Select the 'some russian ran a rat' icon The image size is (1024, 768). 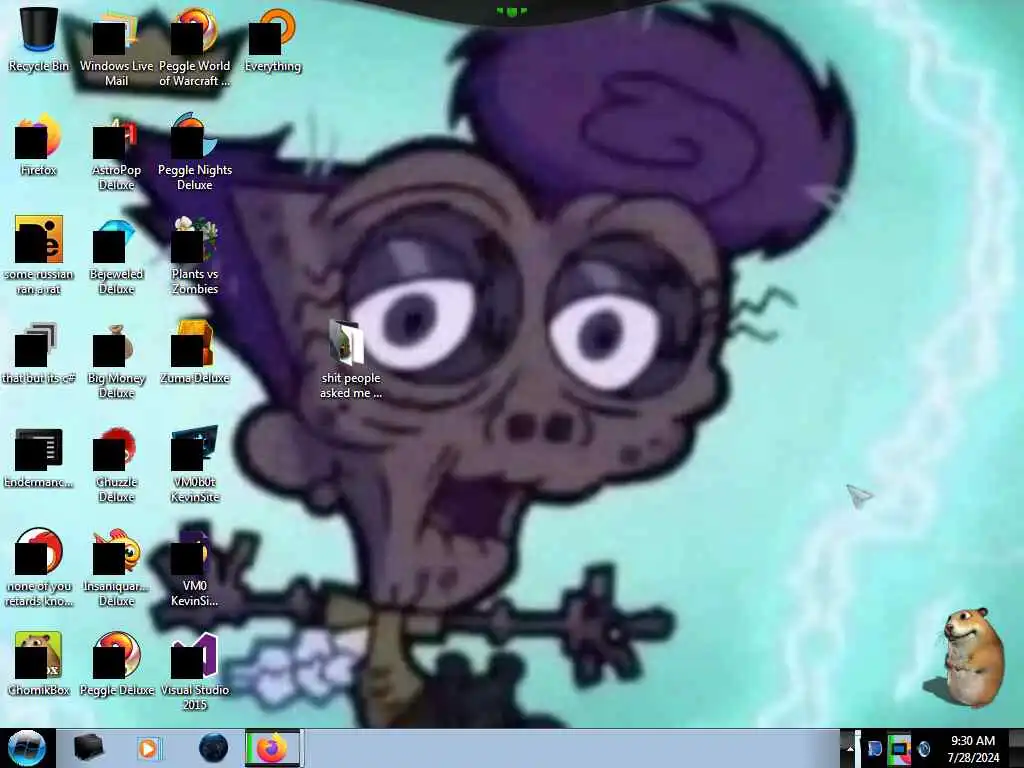click(x=39, y=255)
